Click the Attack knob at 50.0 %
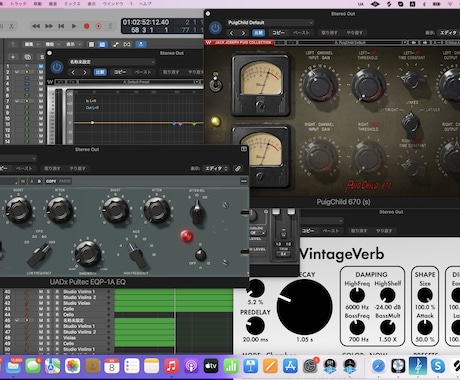The image size is (460, 380). point(425,327)
